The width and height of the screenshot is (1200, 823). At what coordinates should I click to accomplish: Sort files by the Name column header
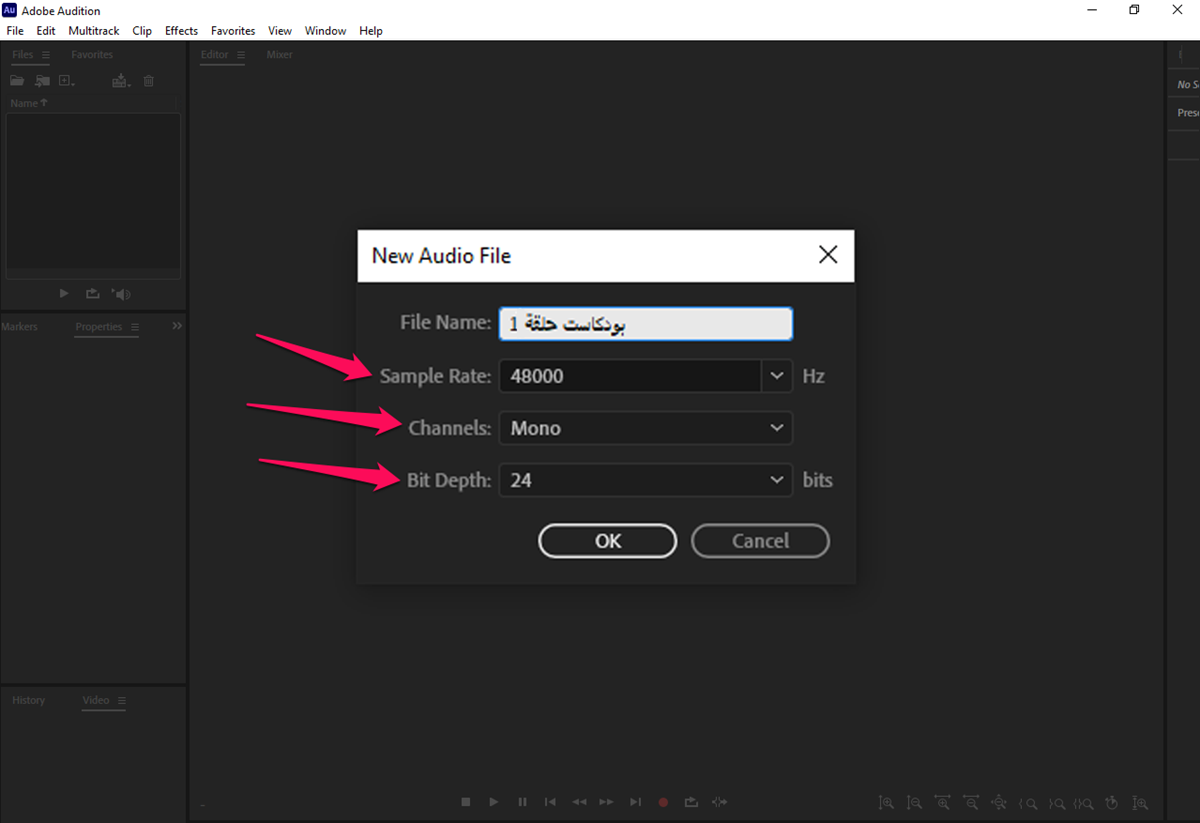(x=28, y=103)
